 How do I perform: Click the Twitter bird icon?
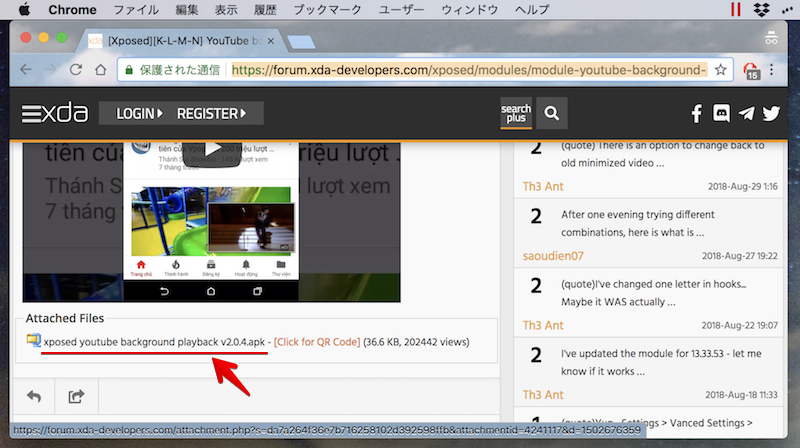770,113
